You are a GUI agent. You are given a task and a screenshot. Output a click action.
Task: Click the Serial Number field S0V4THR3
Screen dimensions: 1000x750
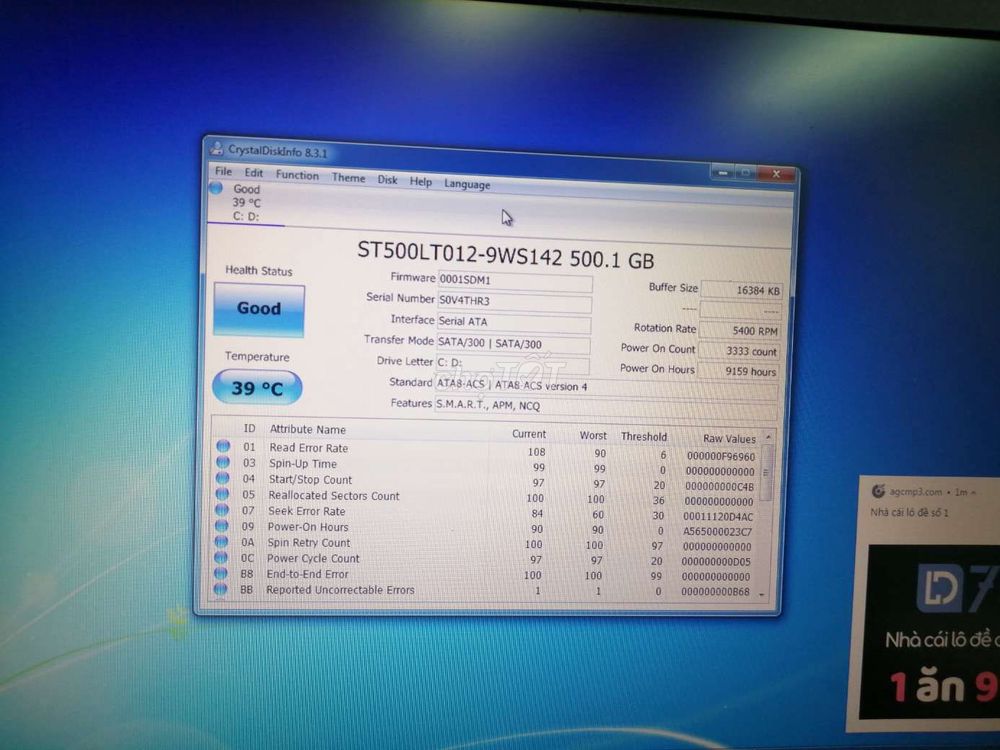coord(514,302)
